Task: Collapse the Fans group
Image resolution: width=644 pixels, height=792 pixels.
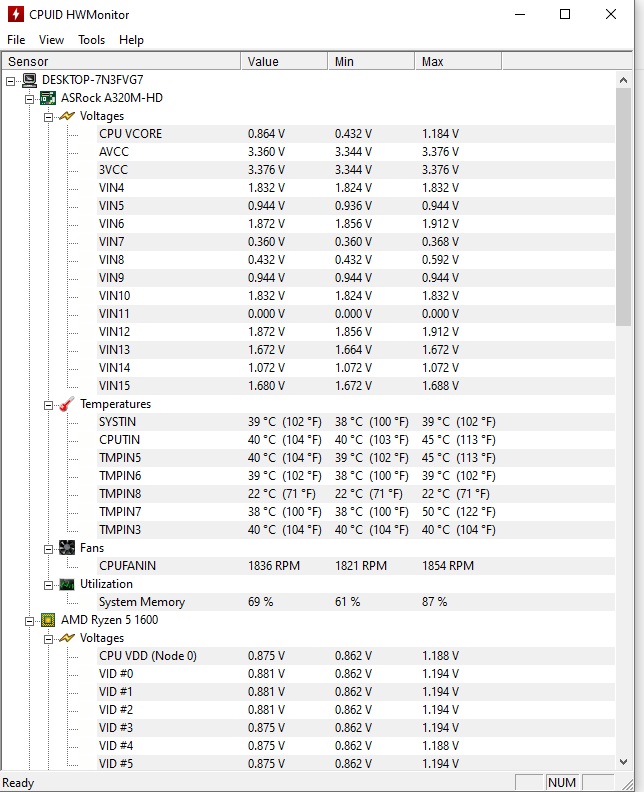Action: pos(48,549)
